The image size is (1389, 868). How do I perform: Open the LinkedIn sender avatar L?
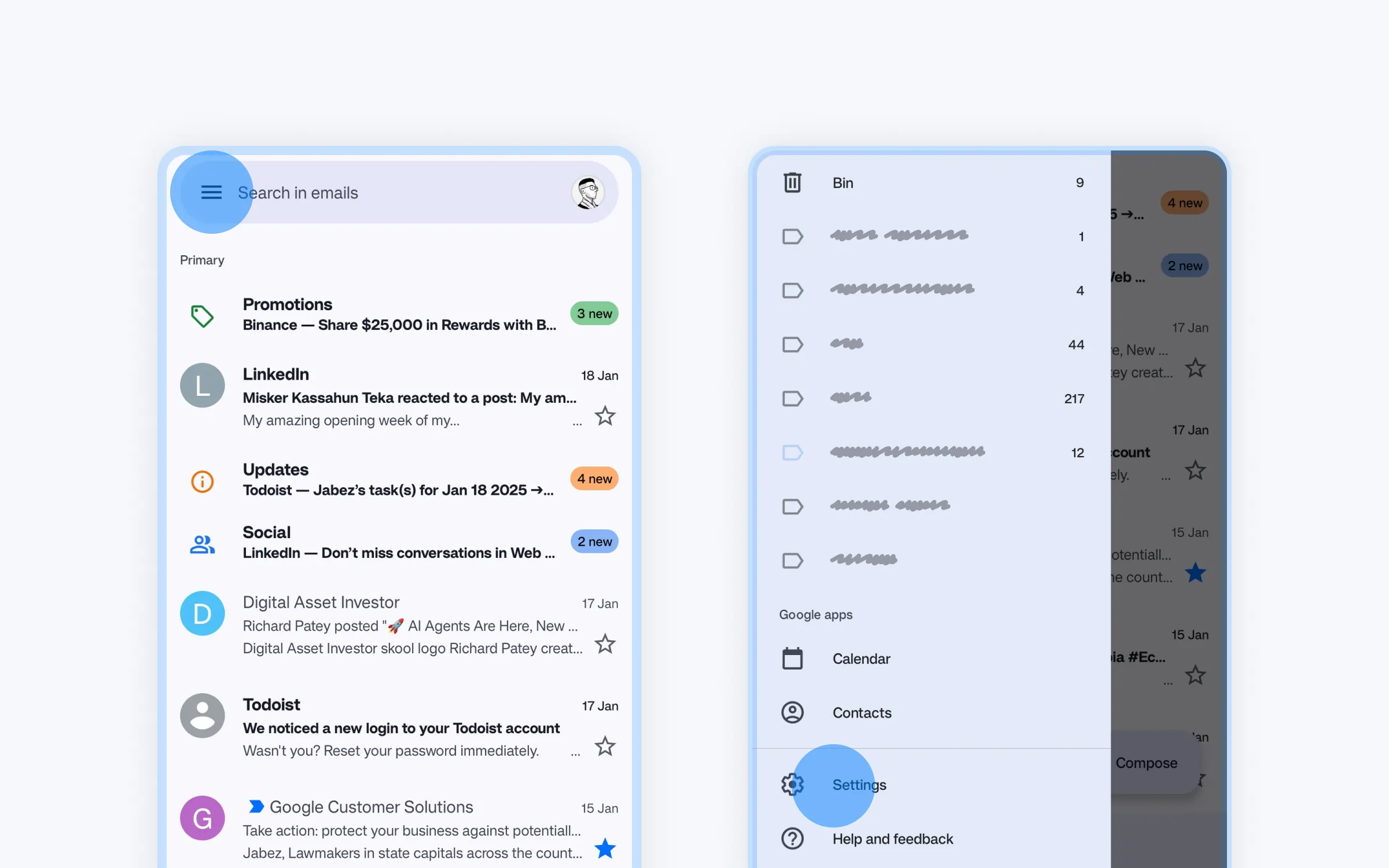coord(202,385)
